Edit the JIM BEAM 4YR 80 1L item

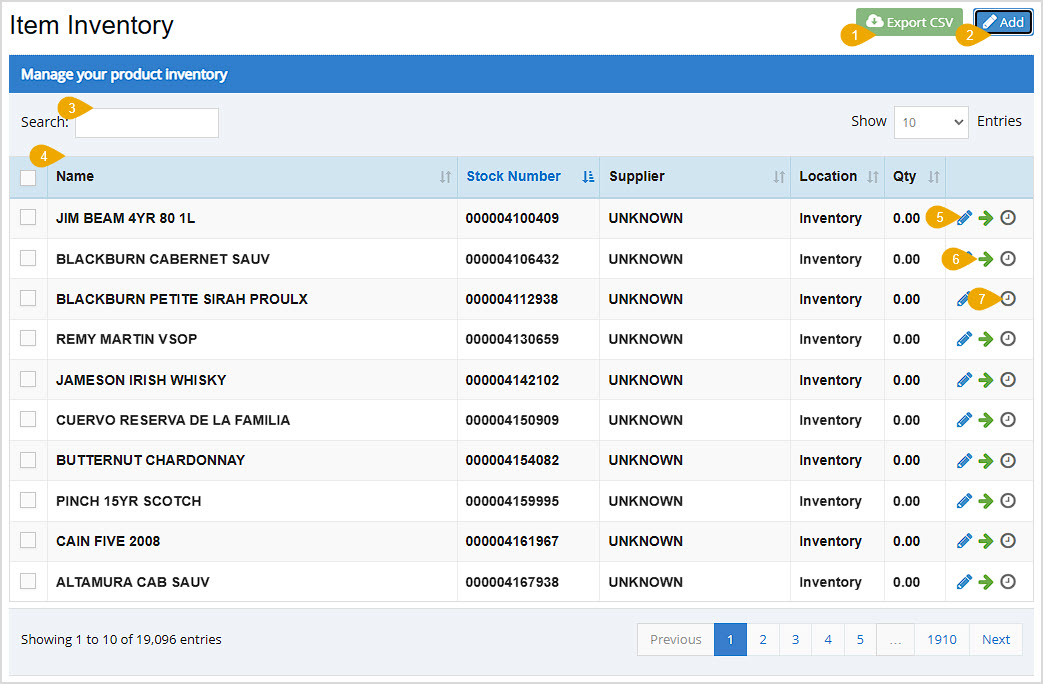tap(963, 217)
